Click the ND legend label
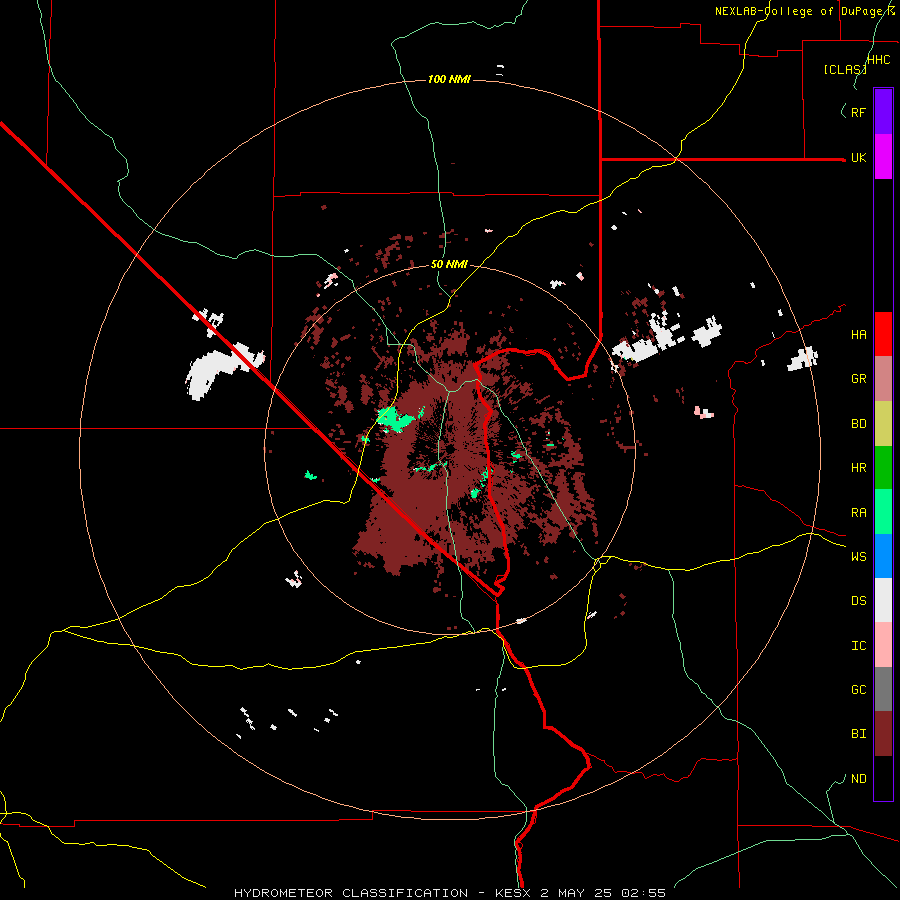900x900 pixels. (858, 779)
